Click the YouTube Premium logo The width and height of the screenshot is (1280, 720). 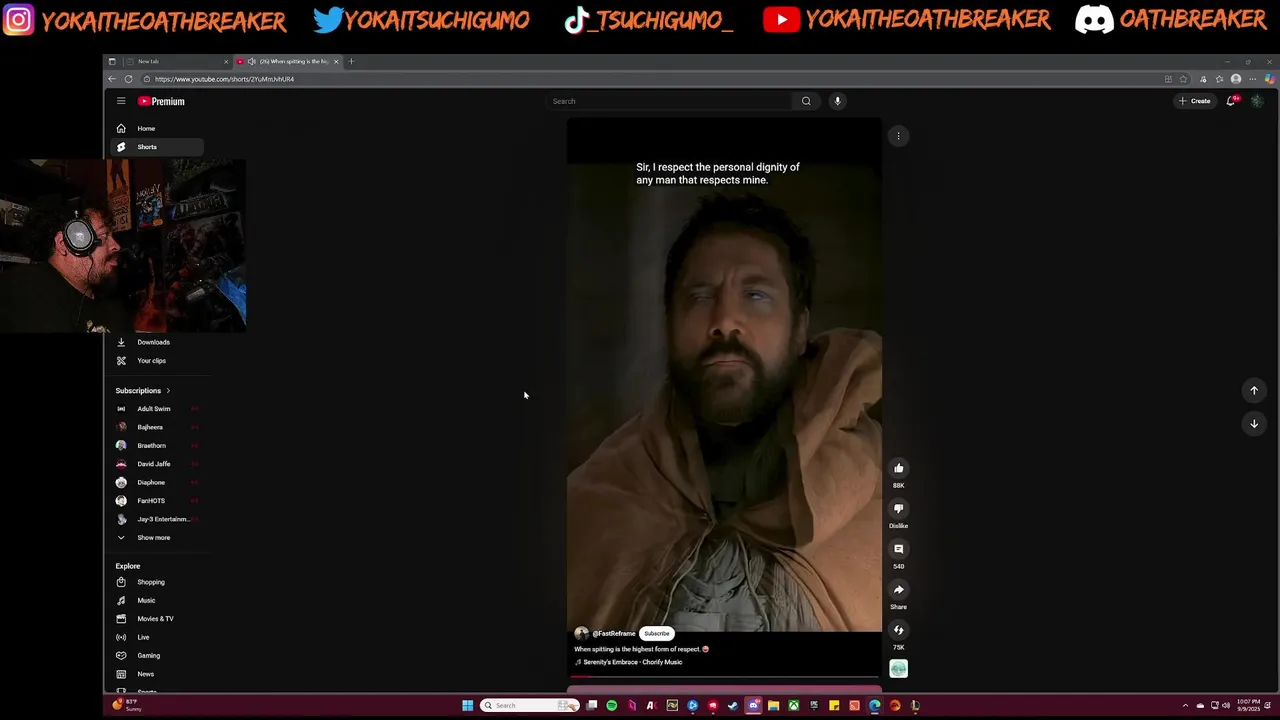(161, 101)
